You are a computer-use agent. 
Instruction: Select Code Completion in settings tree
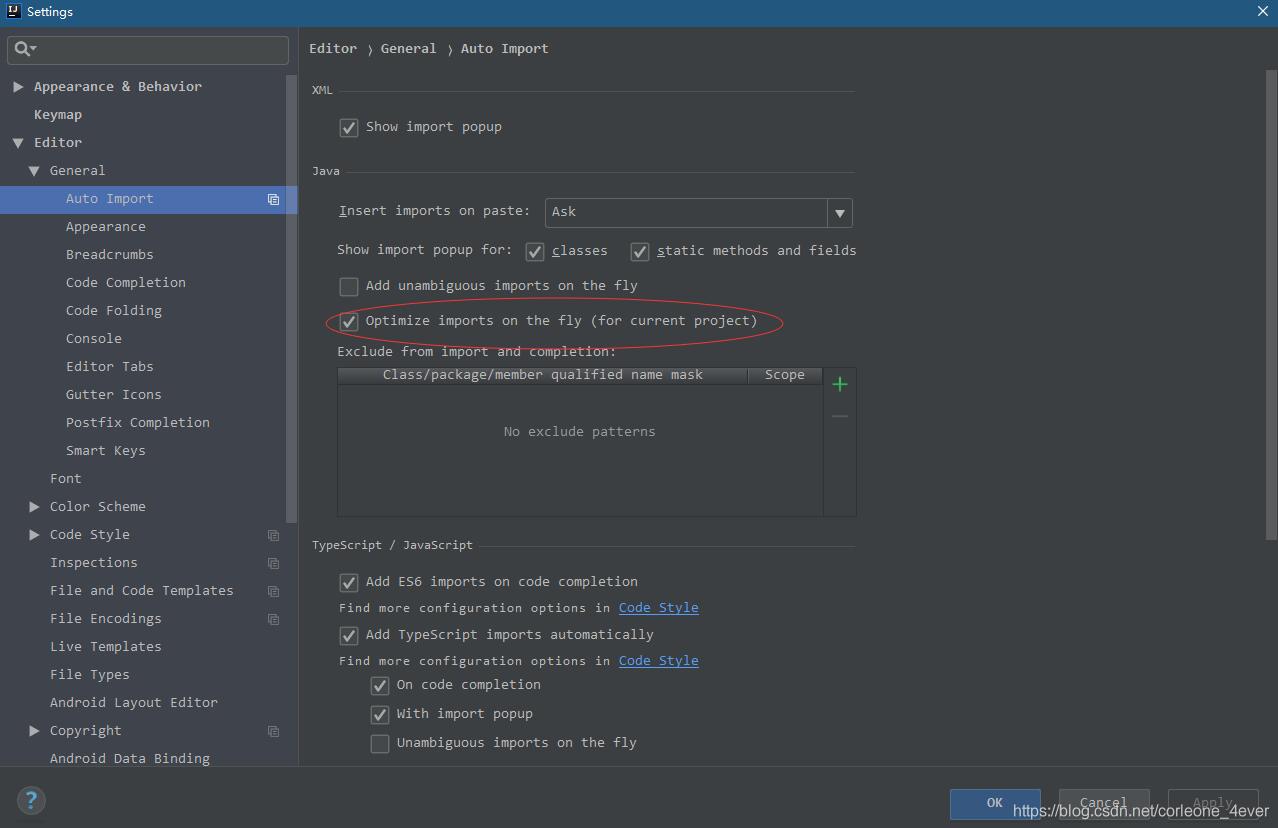[125, 283]
